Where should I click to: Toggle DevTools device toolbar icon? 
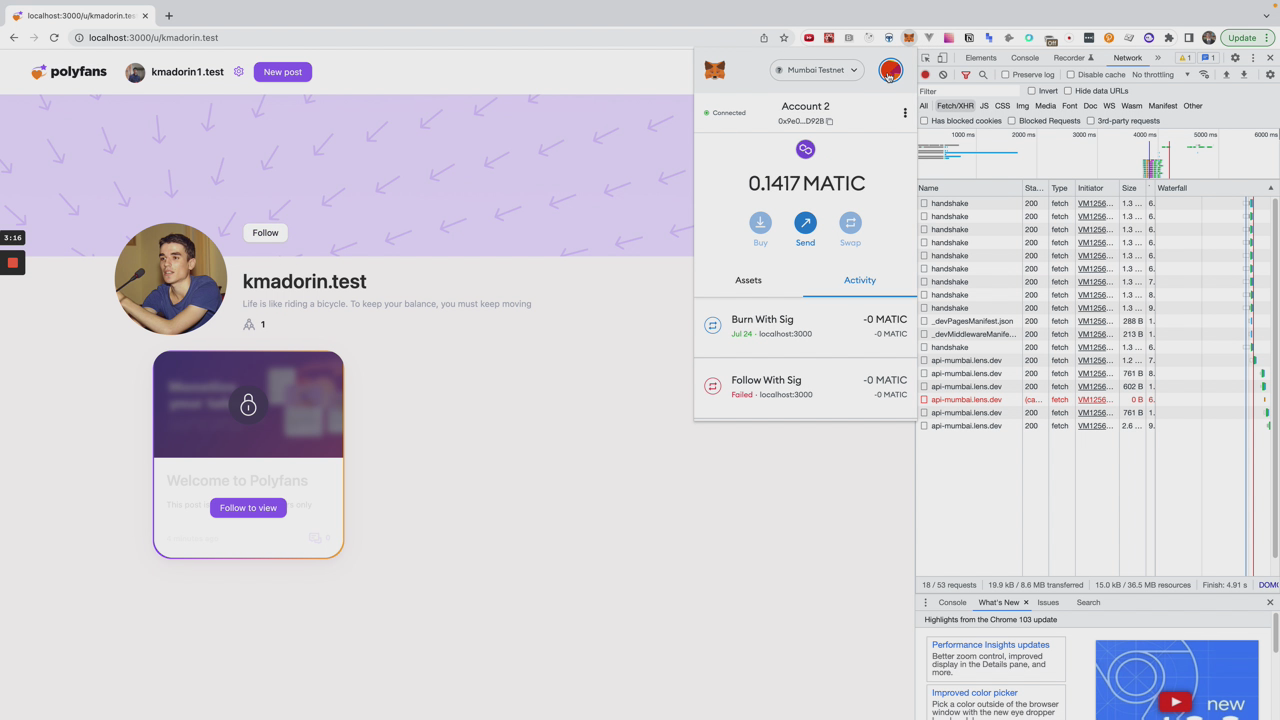(942, 58)
